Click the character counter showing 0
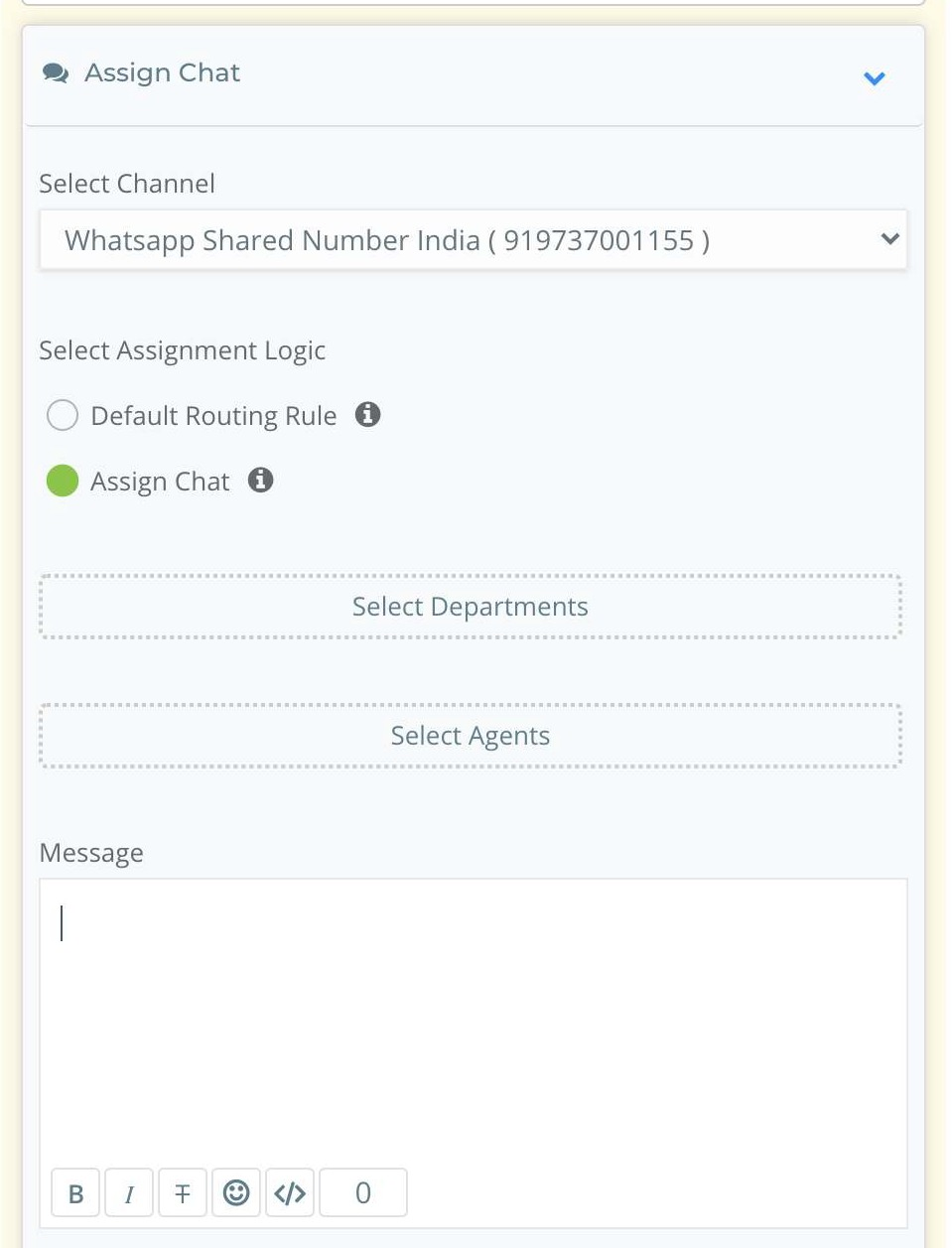The image size is (952, 1248). point(363,1193)
